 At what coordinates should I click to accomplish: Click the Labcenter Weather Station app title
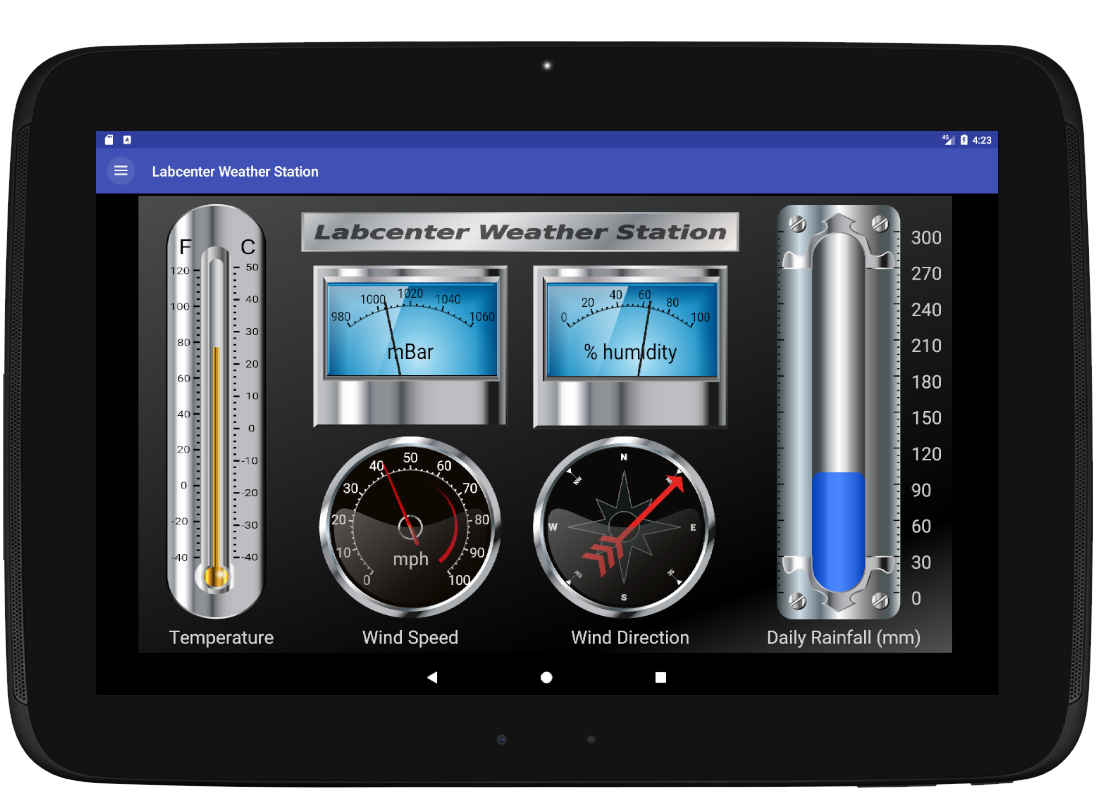[x=235, y=171]
